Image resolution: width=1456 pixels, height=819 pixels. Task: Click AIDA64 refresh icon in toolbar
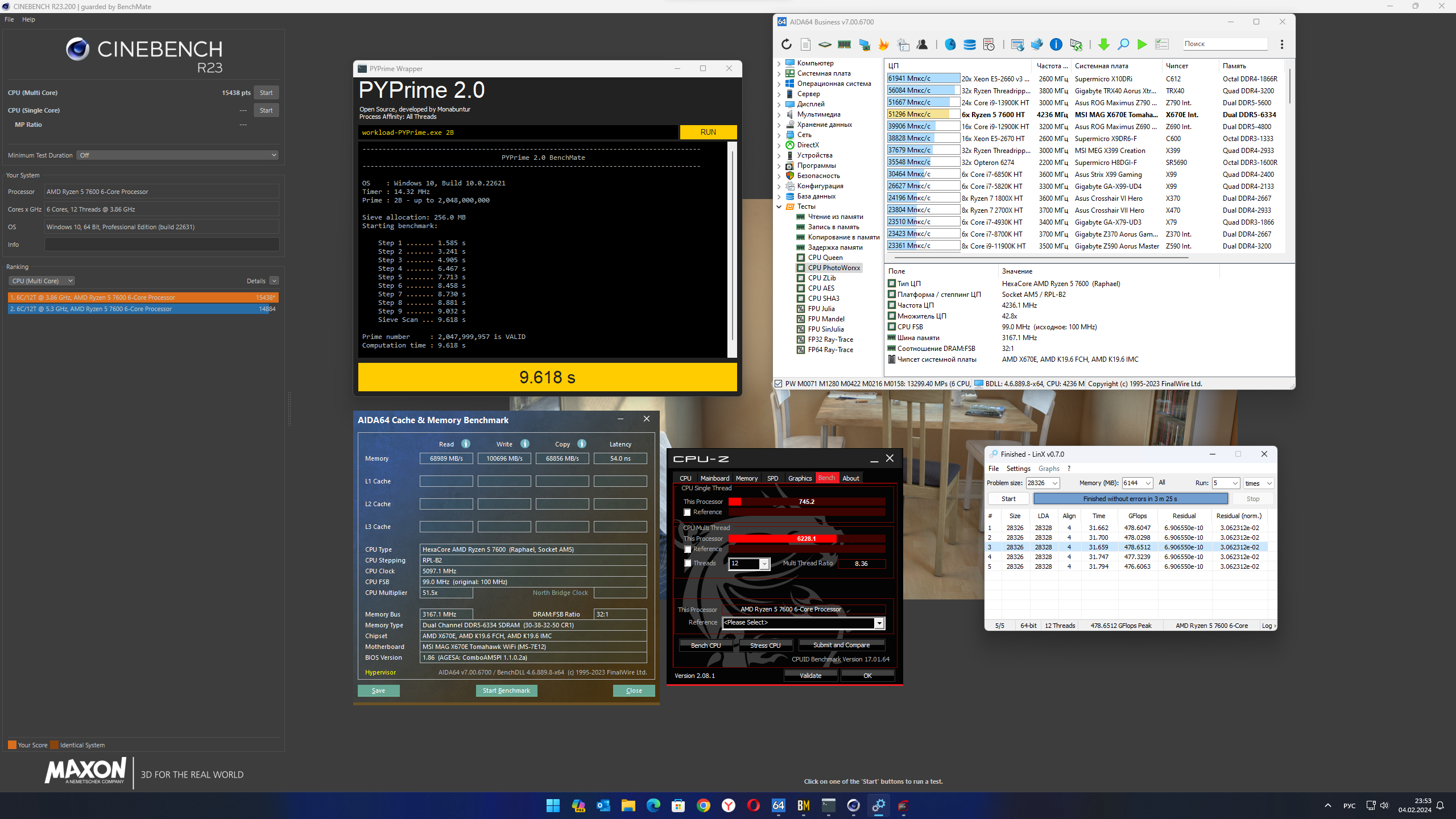coord(786,44)
